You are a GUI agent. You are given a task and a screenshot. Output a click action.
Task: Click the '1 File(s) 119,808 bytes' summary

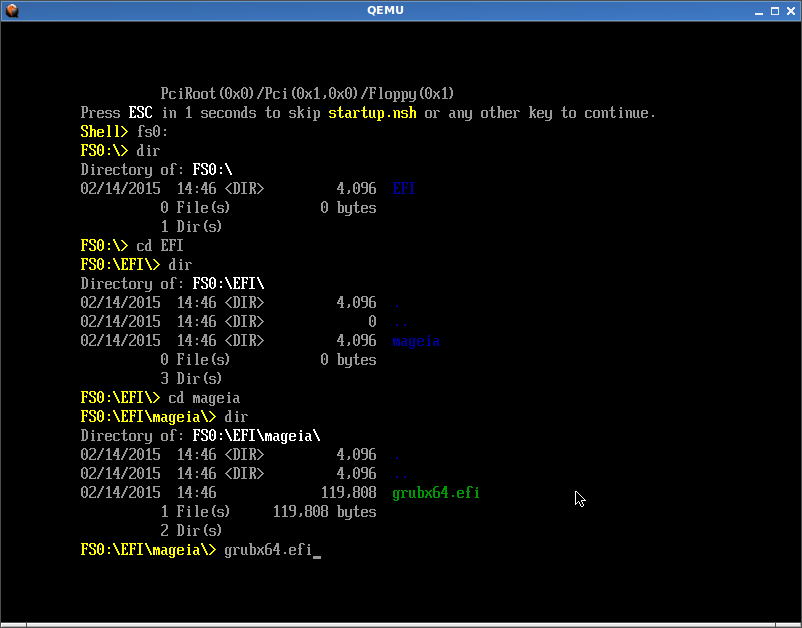268,512
